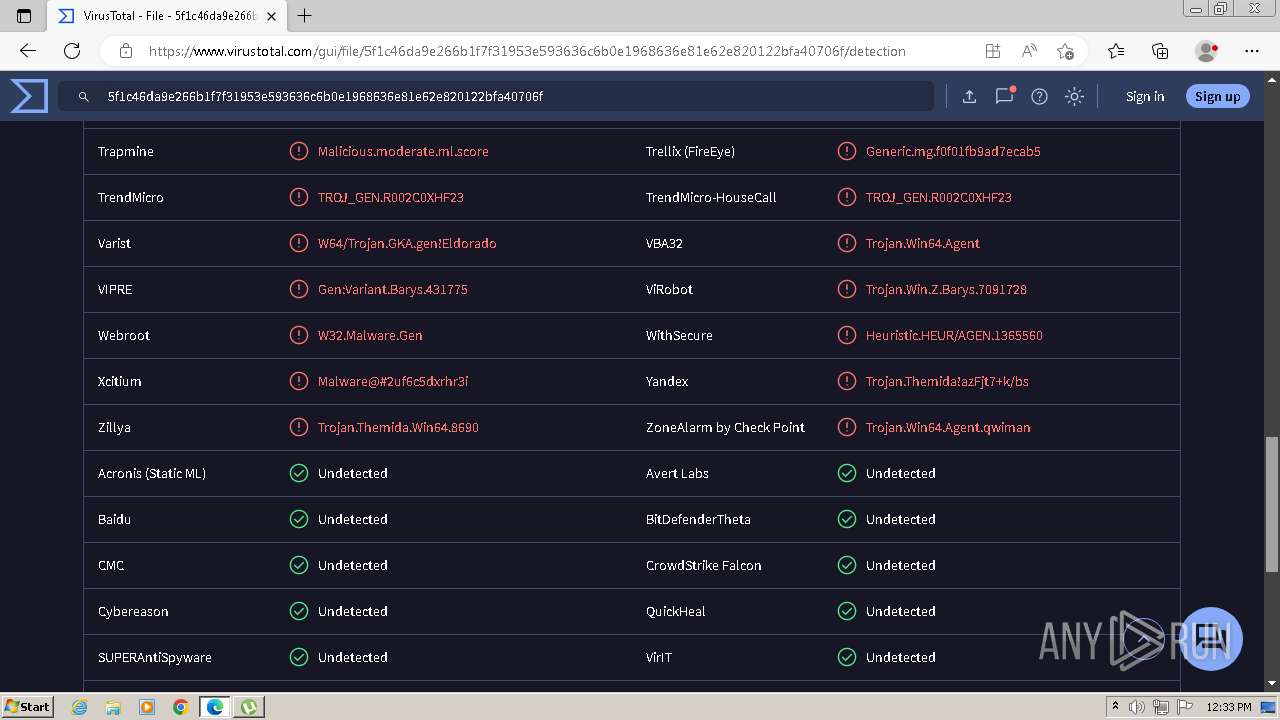Show hidden tray icons arrow
1280x720 pixels.
tap(1115, 707)
